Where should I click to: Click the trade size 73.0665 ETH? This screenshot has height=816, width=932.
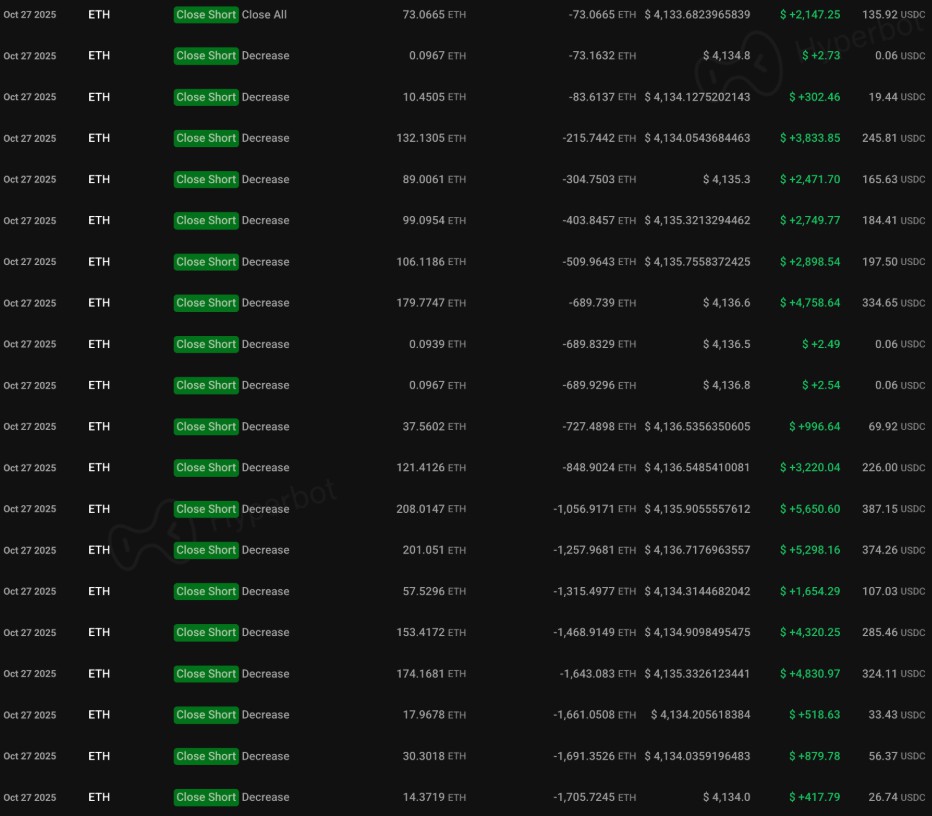(x=434, y=15)
